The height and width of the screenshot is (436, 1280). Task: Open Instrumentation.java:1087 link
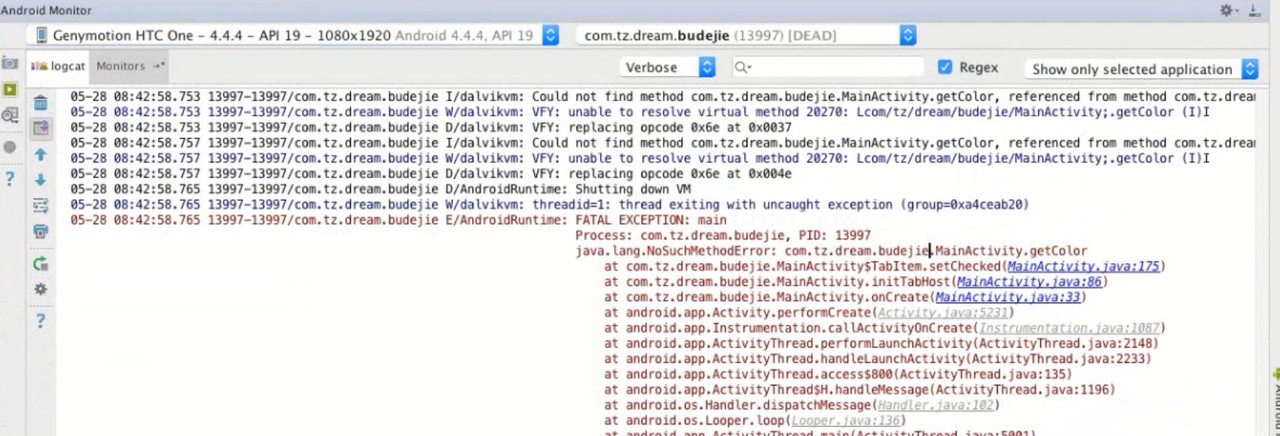tap(1069, 328)
